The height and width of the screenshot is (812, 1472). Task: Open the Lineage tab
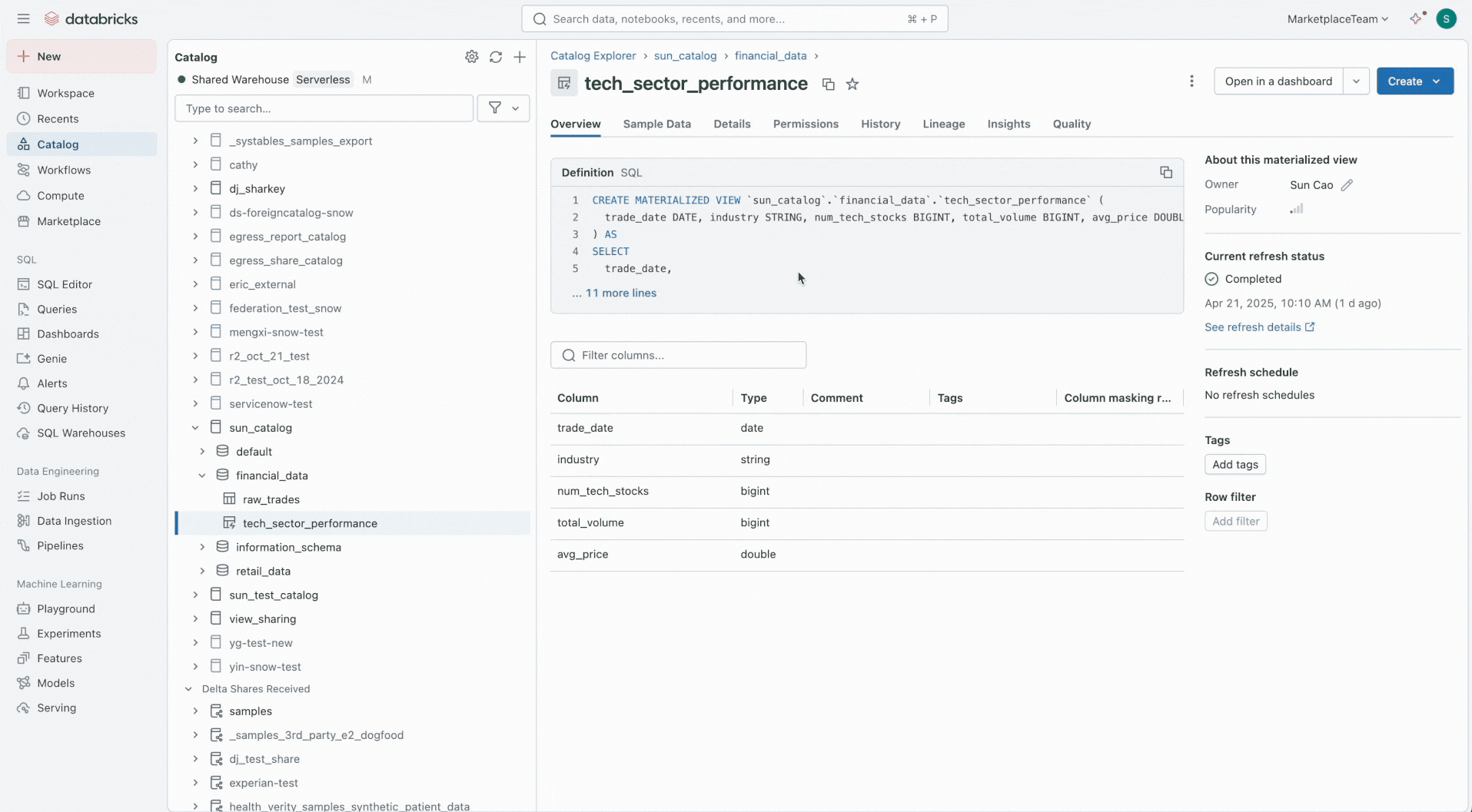click(x=943, y=124)
